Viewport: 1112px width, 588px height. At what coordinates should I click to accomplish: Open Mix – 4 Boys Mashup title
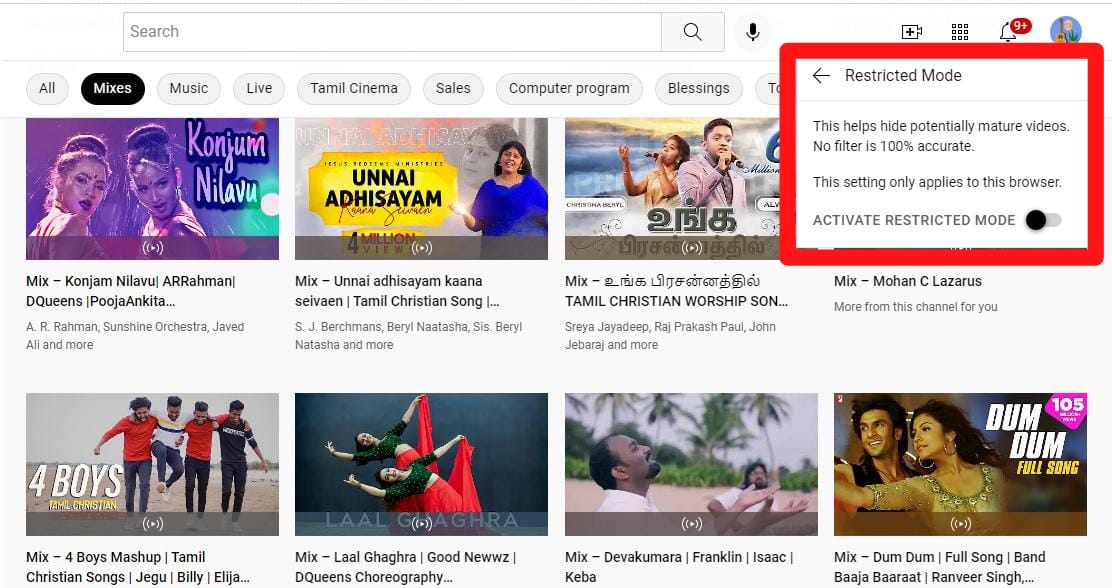point(138,567)
